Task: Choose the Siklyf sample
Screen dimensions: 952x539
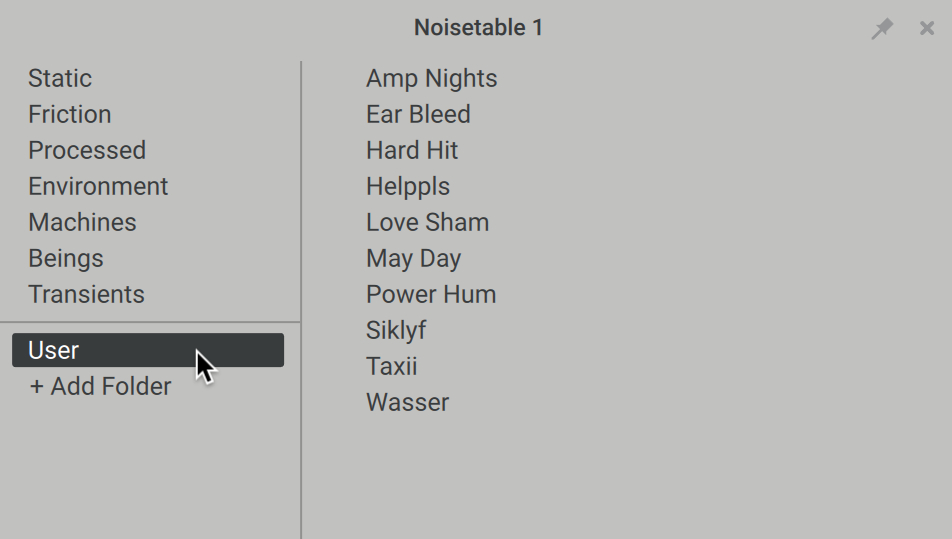Action: (x=396, y=330)
